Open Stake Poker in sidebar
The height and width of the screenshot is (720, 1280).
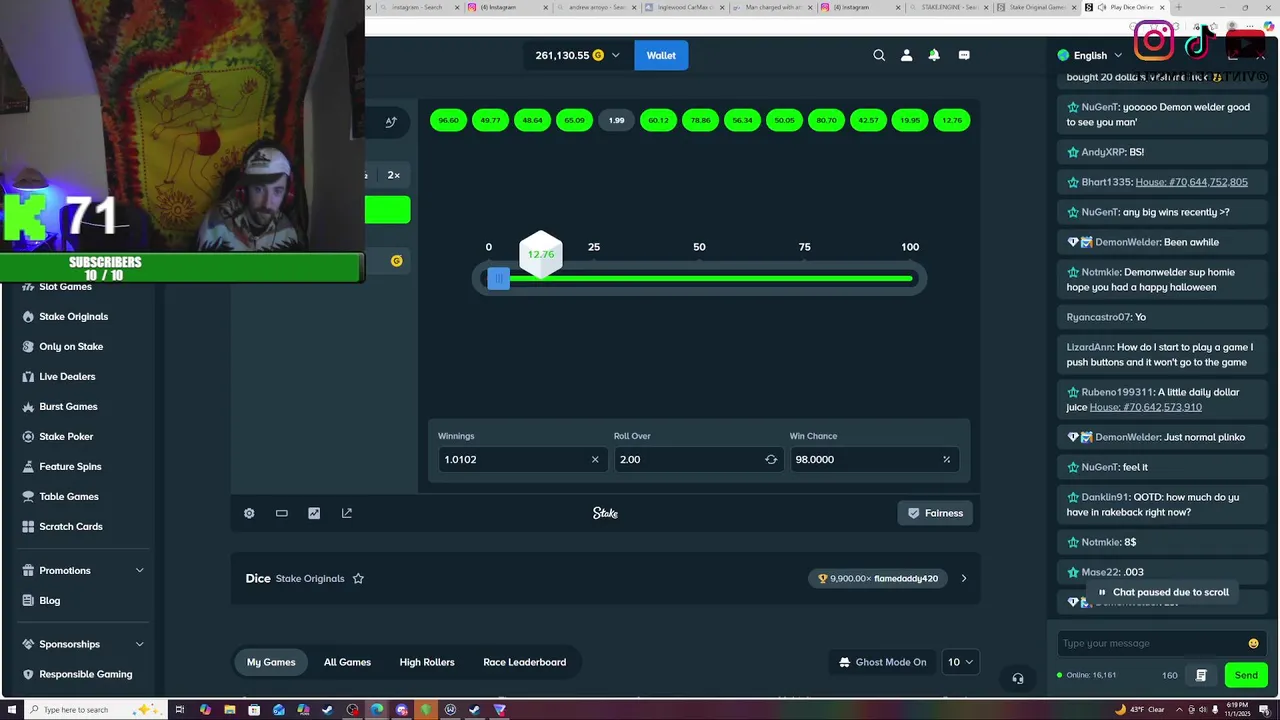[x=66, y=436]
